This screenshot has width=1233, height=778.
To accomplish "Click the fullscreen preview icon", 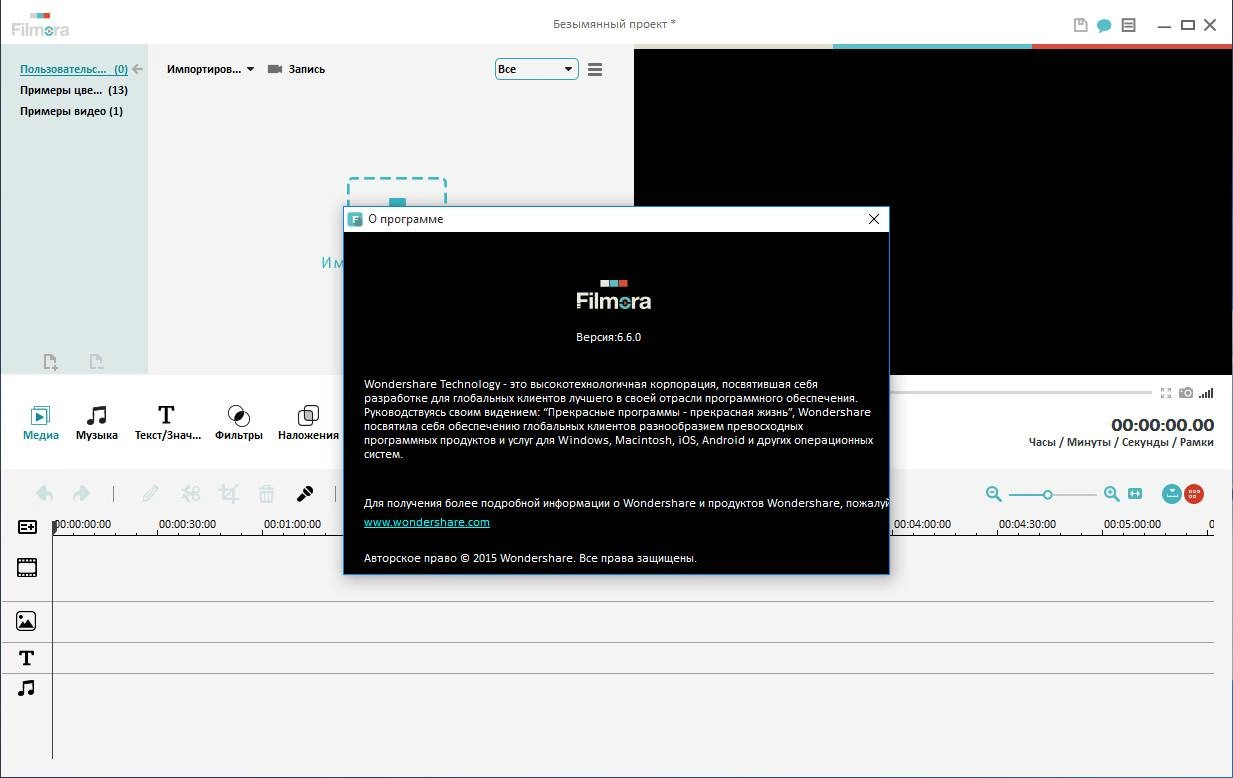I will [x=1166, y=393].
